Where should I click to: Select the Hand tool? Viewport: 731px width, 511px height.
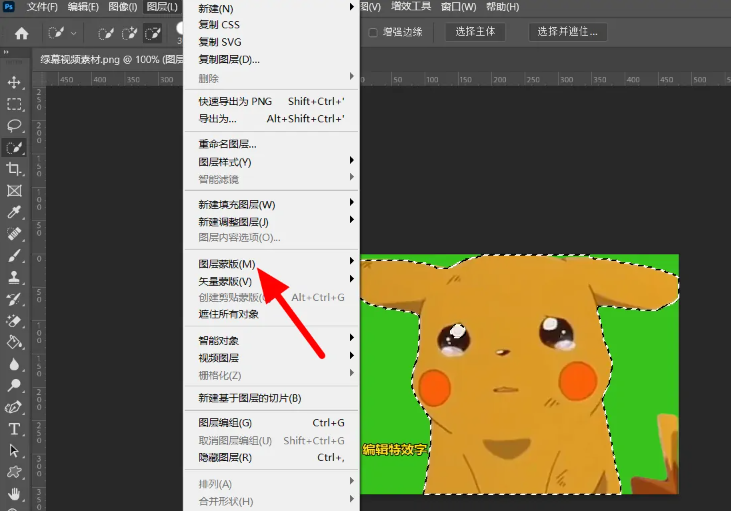pyautogui.click(x=15, y=494)
